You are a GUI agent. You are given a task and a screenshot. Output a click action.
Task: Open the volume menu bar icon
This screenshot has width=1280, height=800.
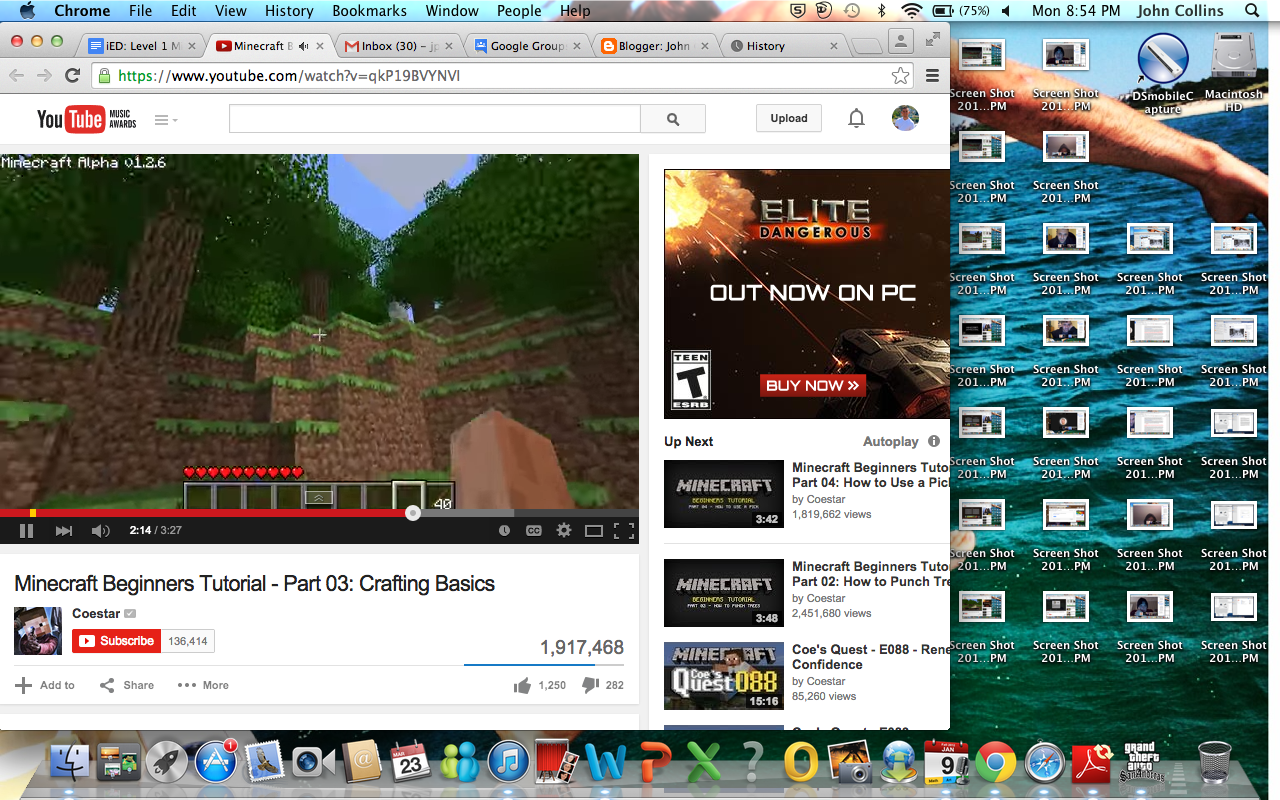[x=1005, y=11]
